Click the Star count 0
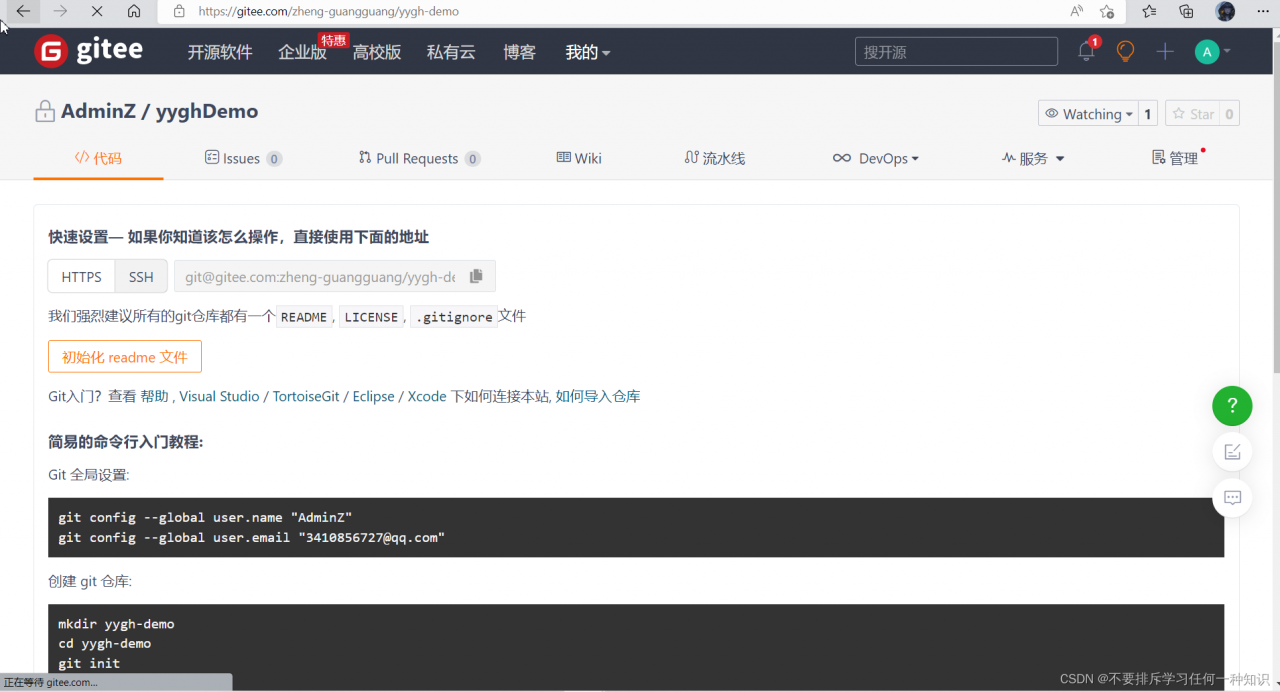The height and width of the screenshot is (692, 1280). tap(1229, 114)
